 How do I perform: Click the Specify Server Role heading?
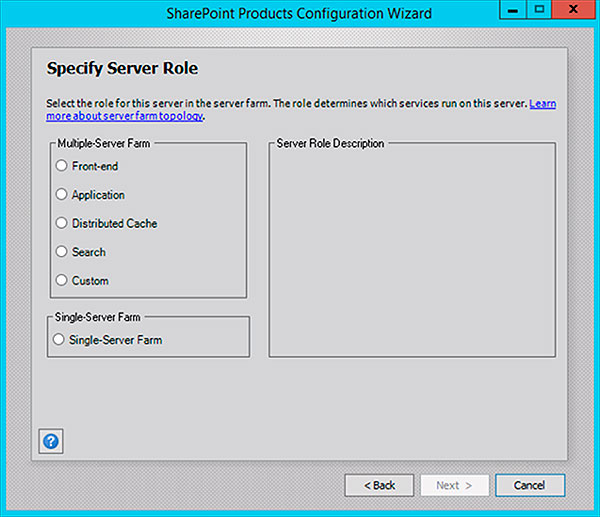pyautogui.click(x=122, y=68)
